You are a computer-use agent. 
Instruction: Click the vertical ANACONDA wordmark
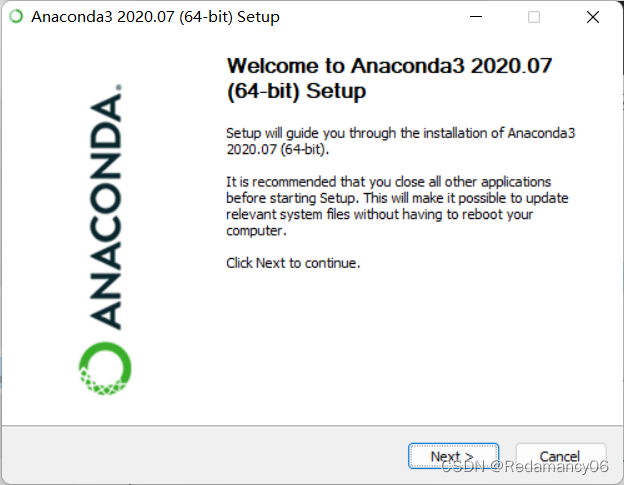[x=105, y=211]
